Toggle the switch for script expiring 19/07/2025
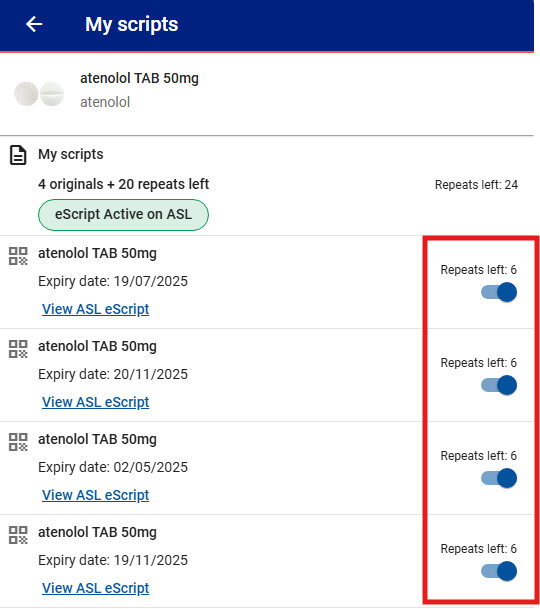 coord(499,292)
